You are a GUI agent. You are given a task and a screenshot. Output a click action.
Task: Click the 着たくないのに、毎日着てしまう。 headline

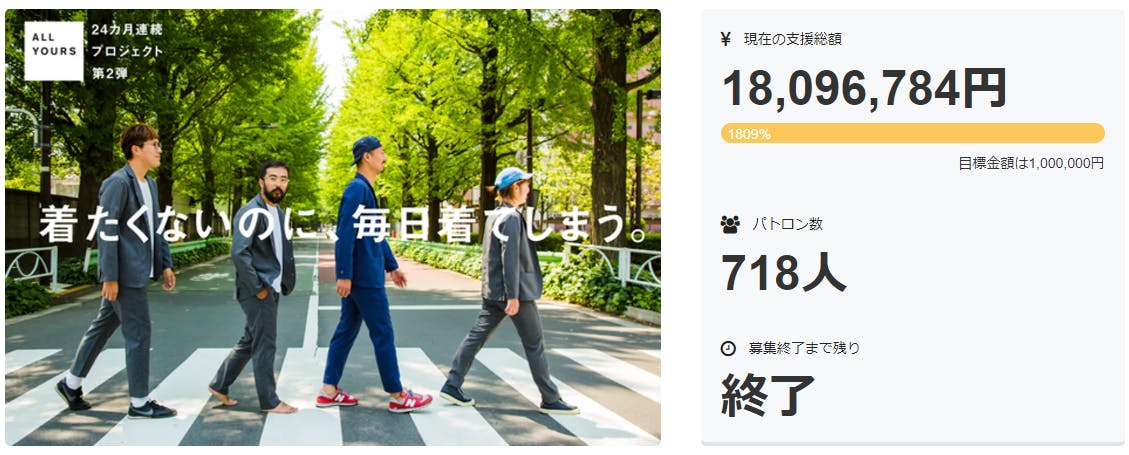(343, 225)
